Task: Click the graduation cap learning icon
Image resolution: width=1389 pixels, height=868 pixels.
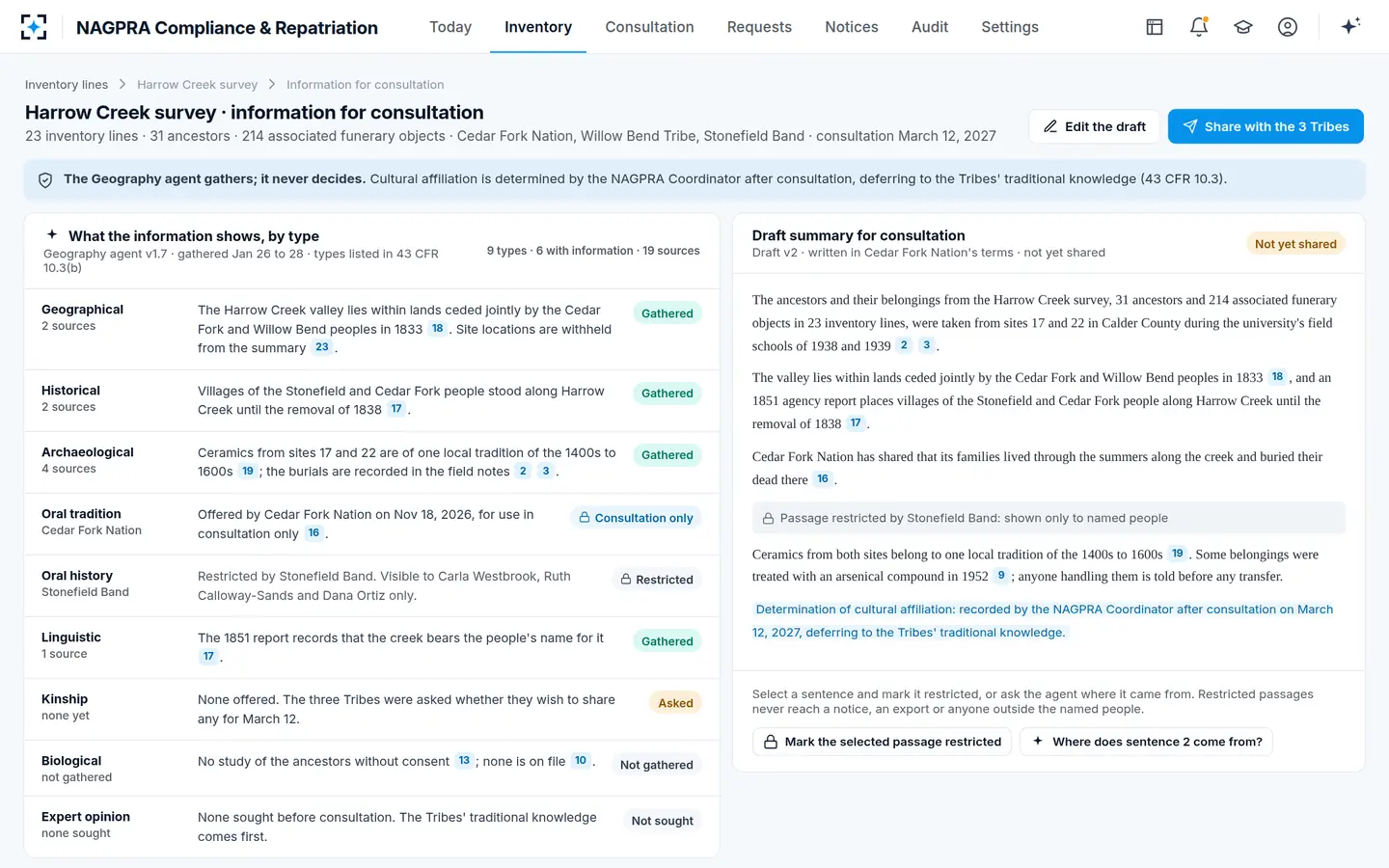Action: 1243,27
